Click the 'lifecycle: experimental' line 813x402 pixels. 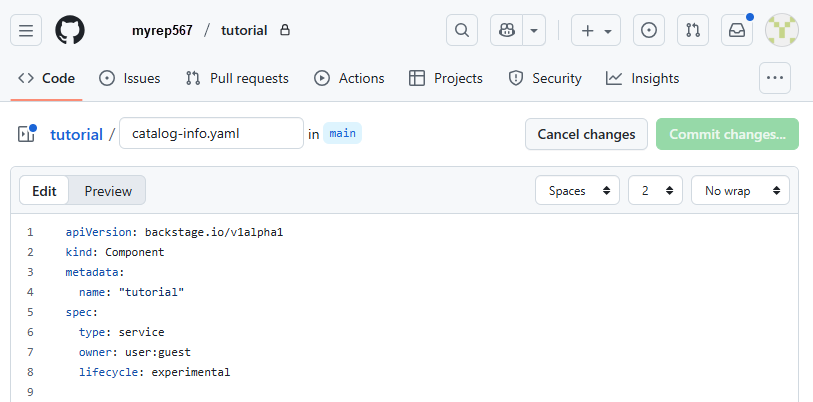[x=155, y=372]
